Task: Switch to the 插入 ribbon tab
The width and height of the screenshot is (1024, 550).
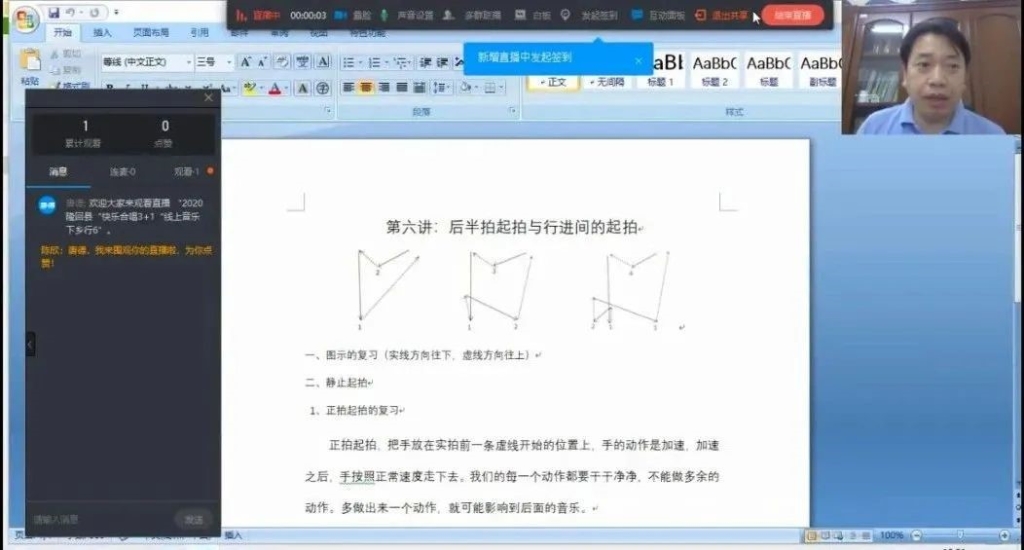Action: pos(103,32)
